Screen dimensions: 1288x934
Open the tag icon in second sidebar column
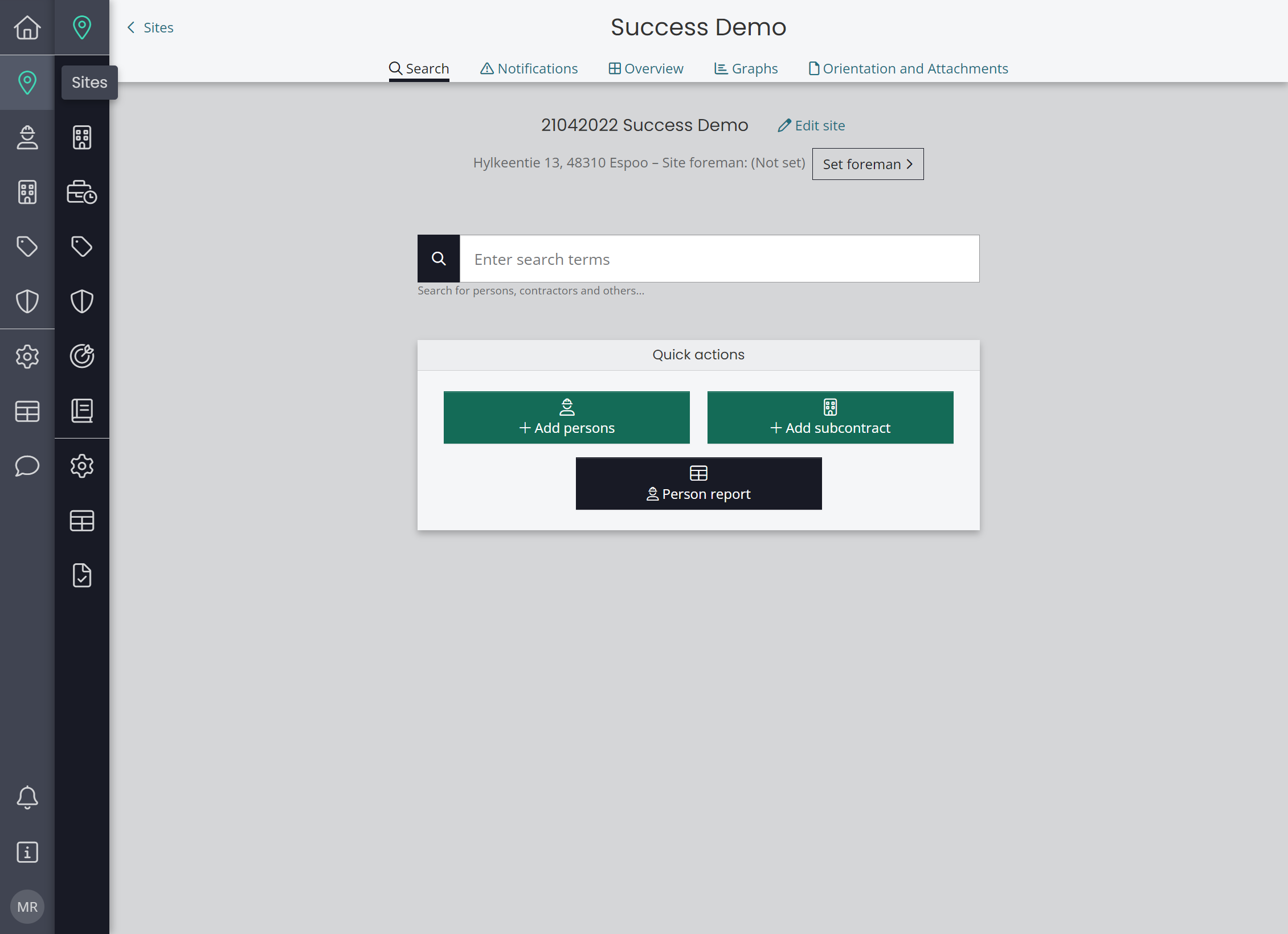pos(82,247)
